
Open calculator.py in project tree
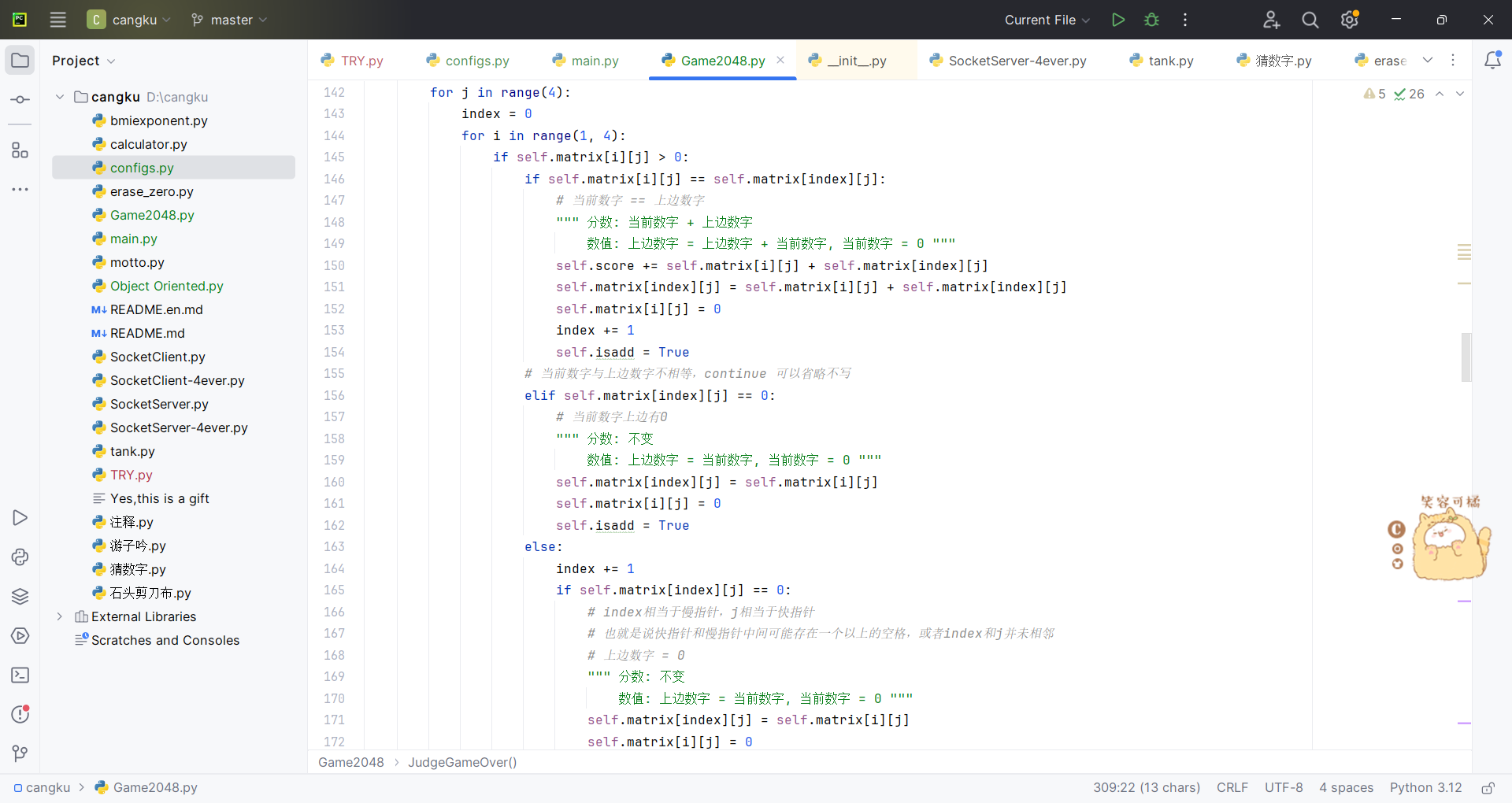[x=149, y=144]
